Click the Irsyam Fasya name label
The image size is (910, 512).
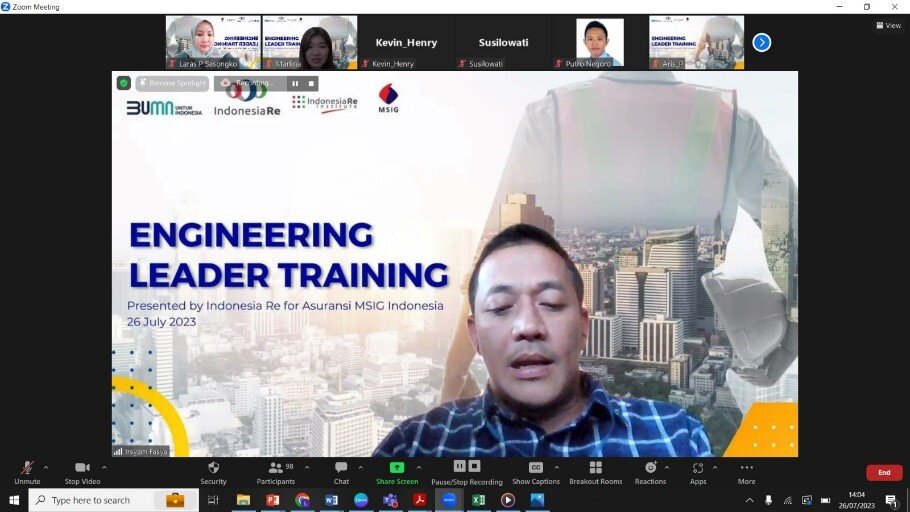141,451
